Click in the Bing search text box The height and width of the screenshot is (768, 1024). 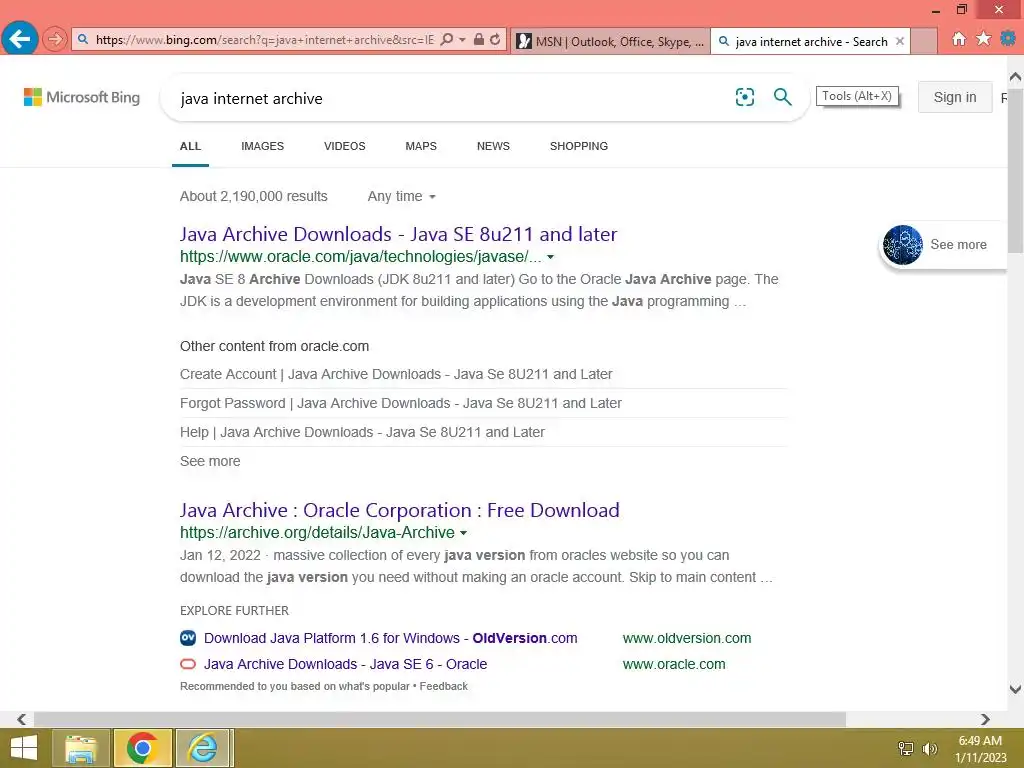[451, 99]
